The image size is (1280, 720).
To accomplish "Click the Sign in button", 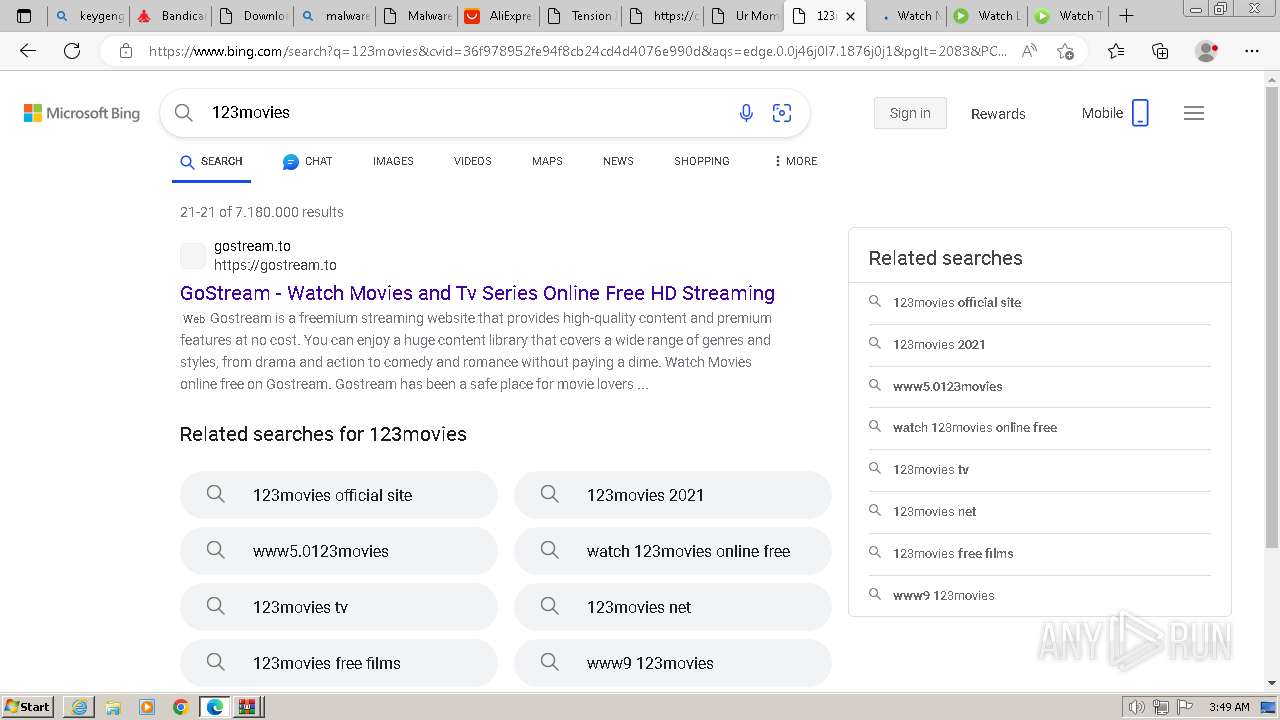I will click(x=910, y=113).
